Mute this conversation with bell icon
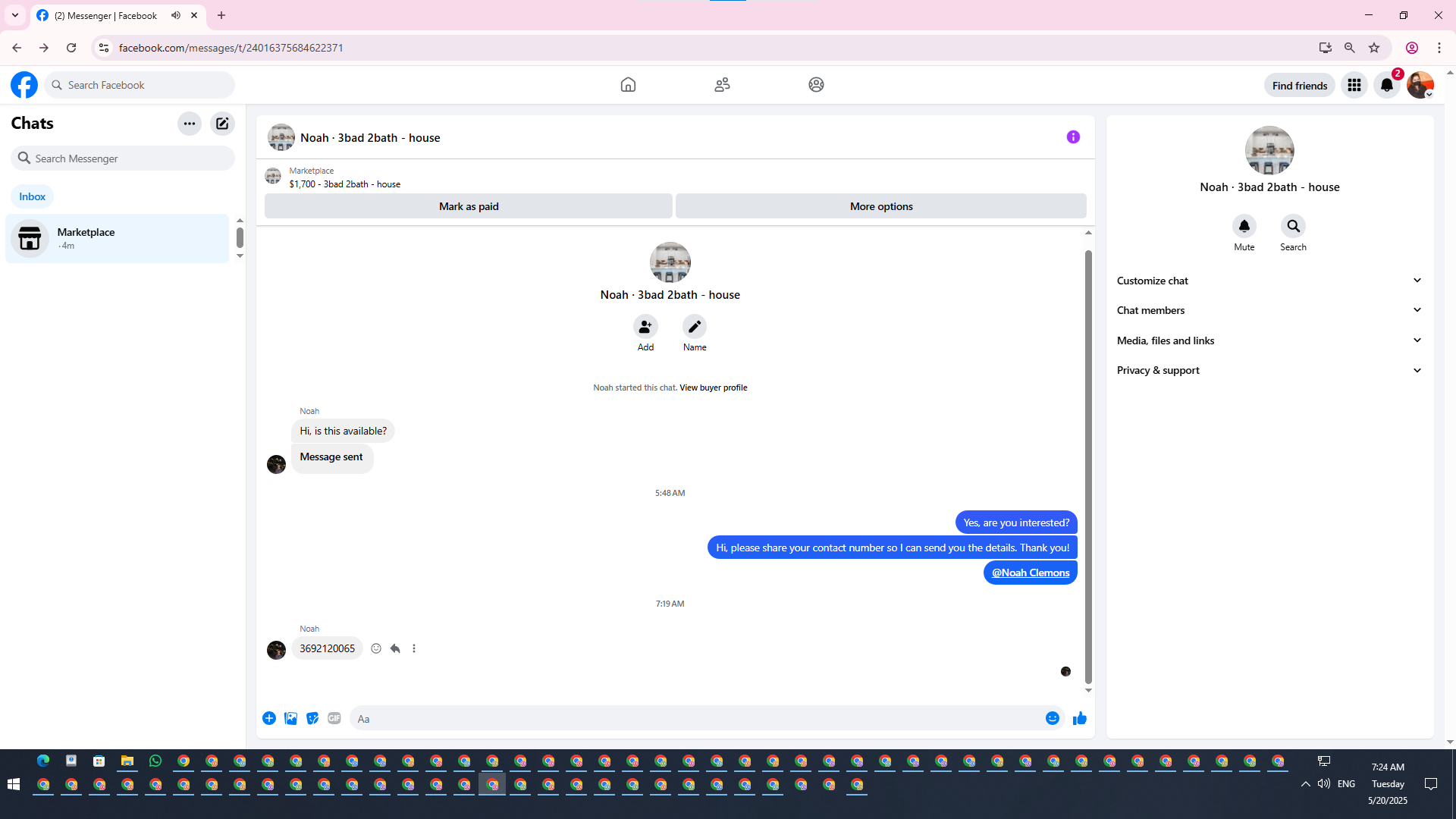The width and height of the screenshot is (1456, 819). click(1244, 226)
